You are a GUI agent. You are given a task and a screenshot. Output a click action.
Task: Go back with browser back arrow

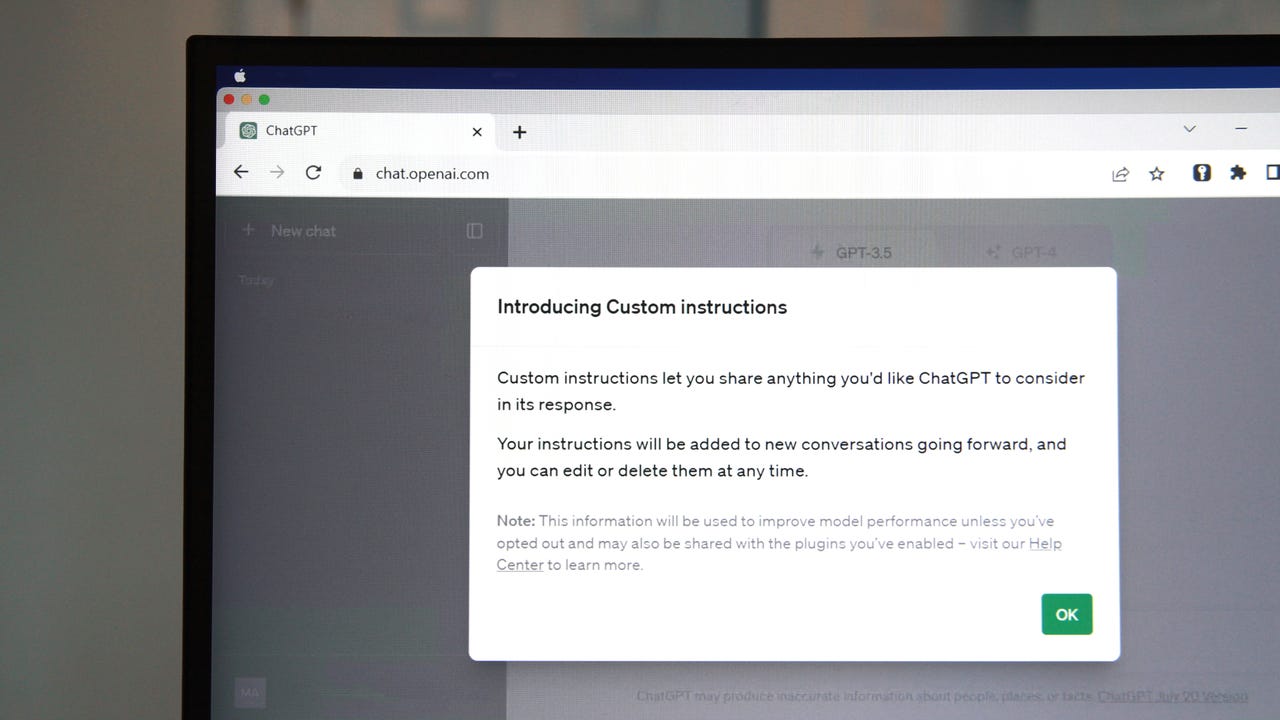tap(241, 172)
